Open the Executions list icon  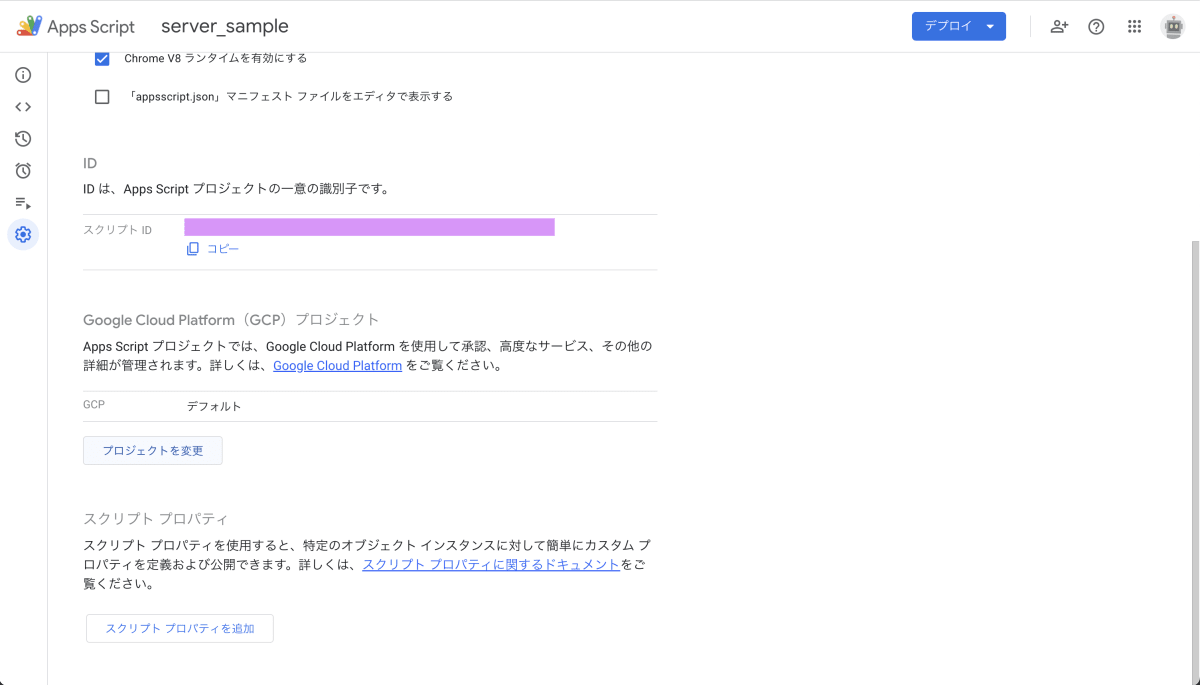tap(23, 203)
